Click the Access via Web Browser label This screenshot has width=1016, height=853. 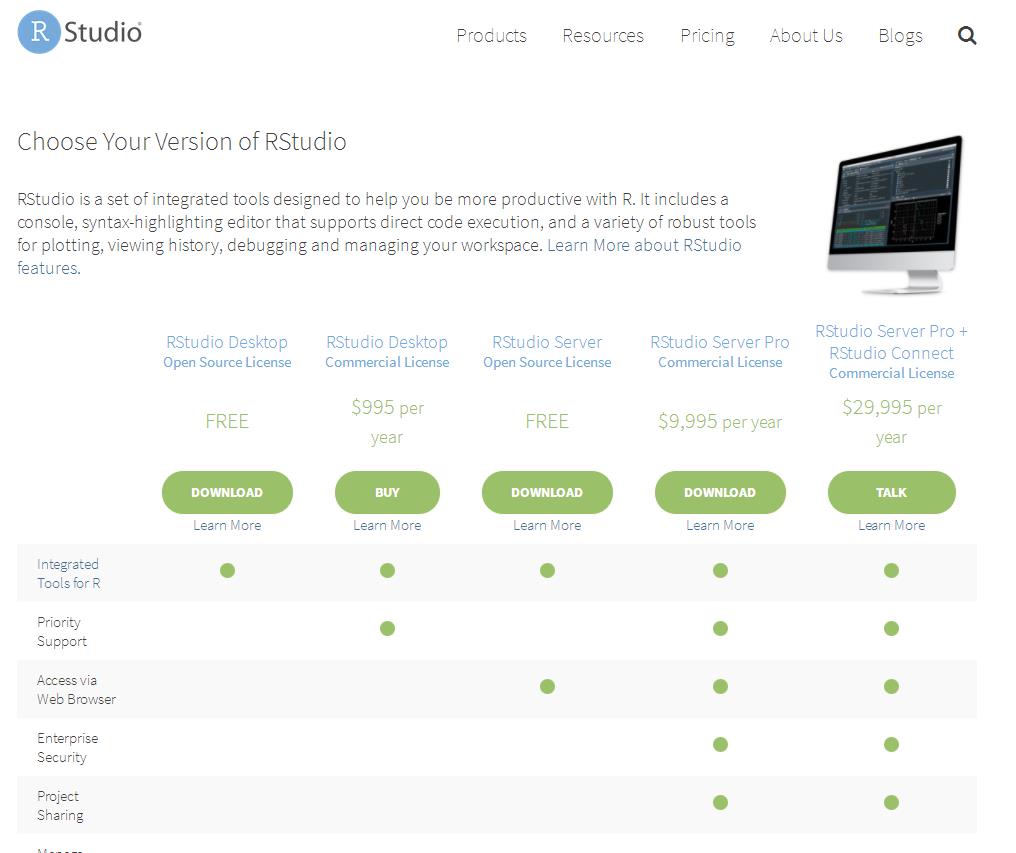[76, 690]
